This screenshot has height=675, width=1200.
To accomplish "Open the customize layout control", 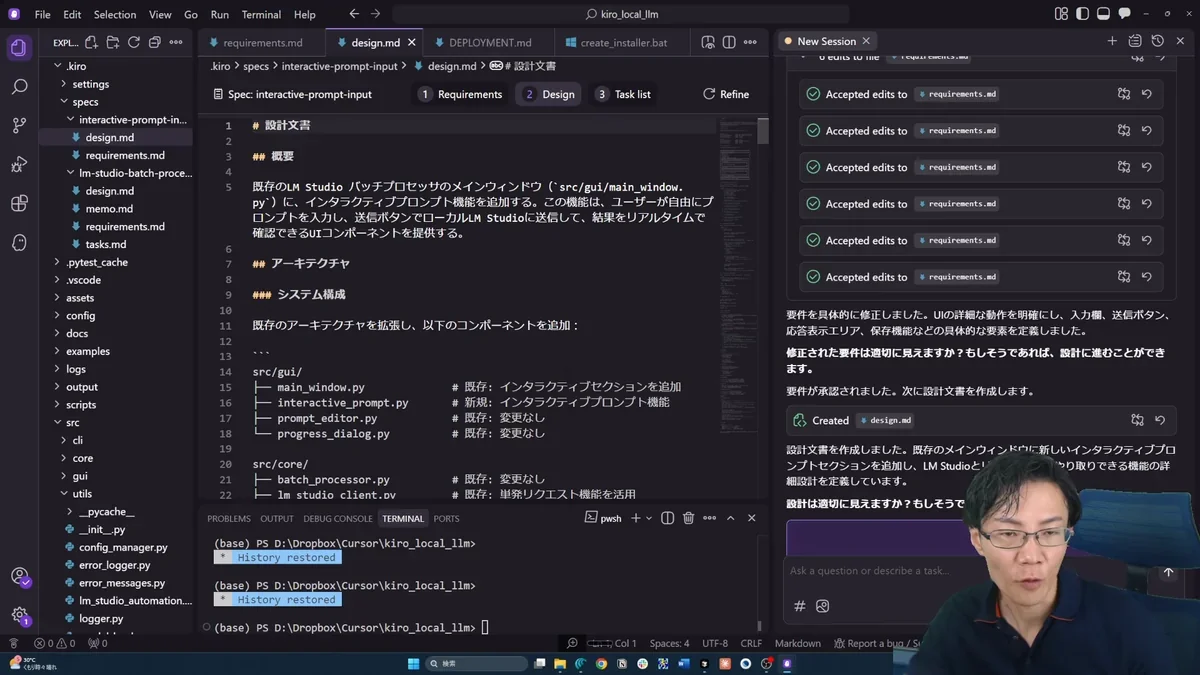I will point(1061,14).
